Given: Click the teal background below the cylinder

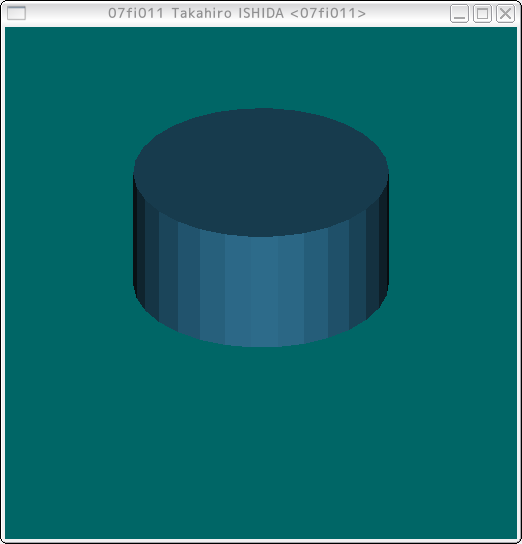Looking at the screenshot, I should click(261, 442).
